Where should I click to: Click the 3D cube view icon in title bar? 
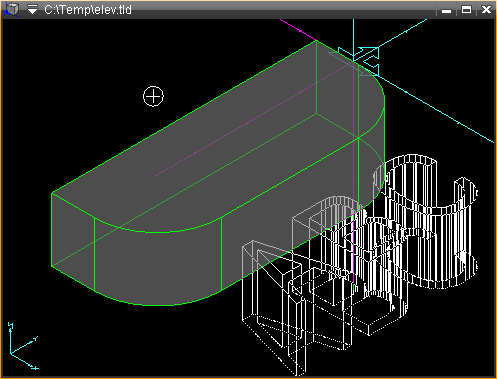coord(11,9)
